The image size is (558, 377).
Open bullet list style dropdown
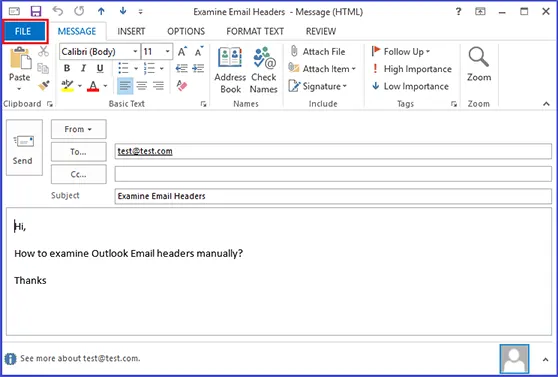click(136, 68)
